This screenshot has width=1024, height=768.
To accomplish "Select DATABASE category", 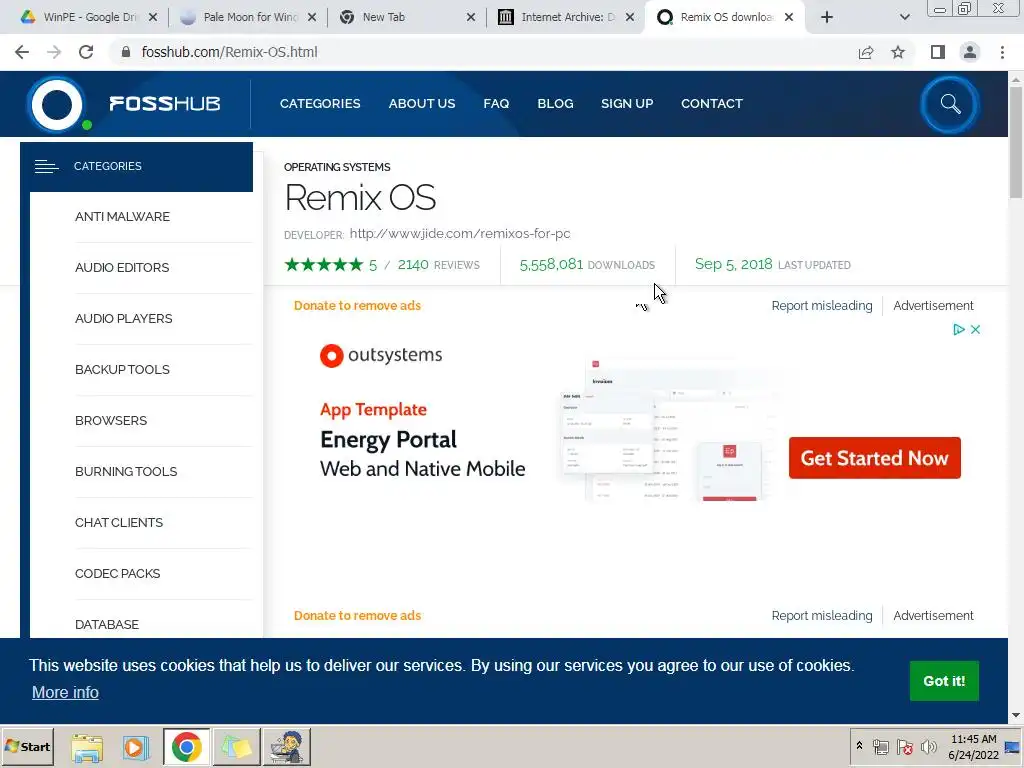I will coord(107,624).
